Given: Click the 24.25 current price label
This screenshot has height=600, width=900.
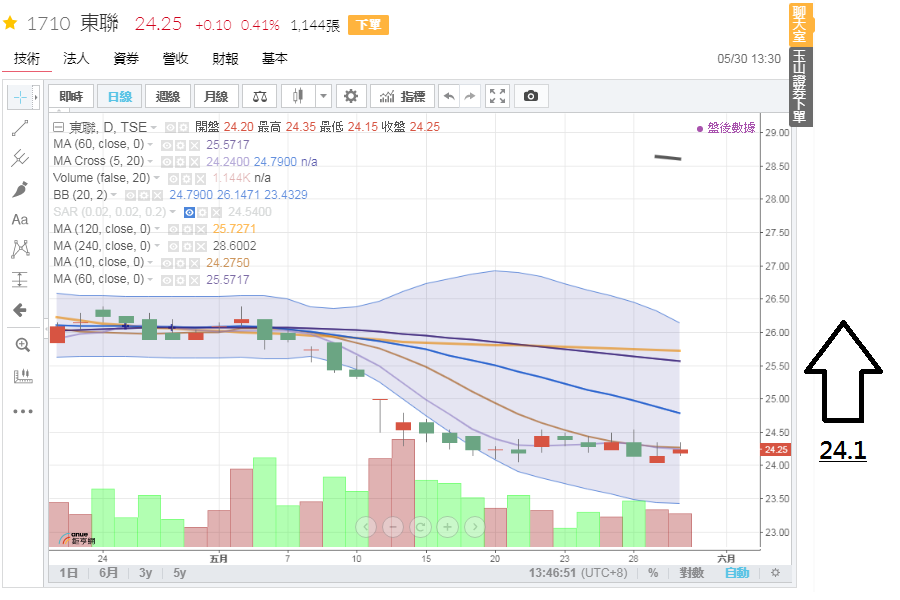Looking at the screenshot, I should coord(776,450).
